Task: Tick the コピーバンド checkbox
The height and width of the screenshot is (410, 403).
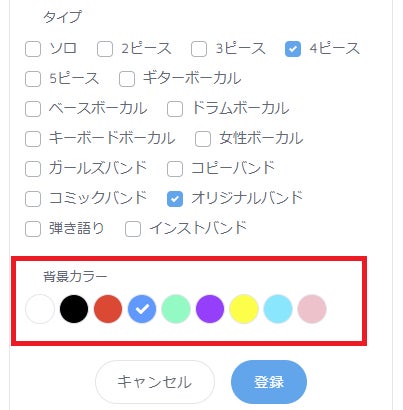Action: point(175,169)
